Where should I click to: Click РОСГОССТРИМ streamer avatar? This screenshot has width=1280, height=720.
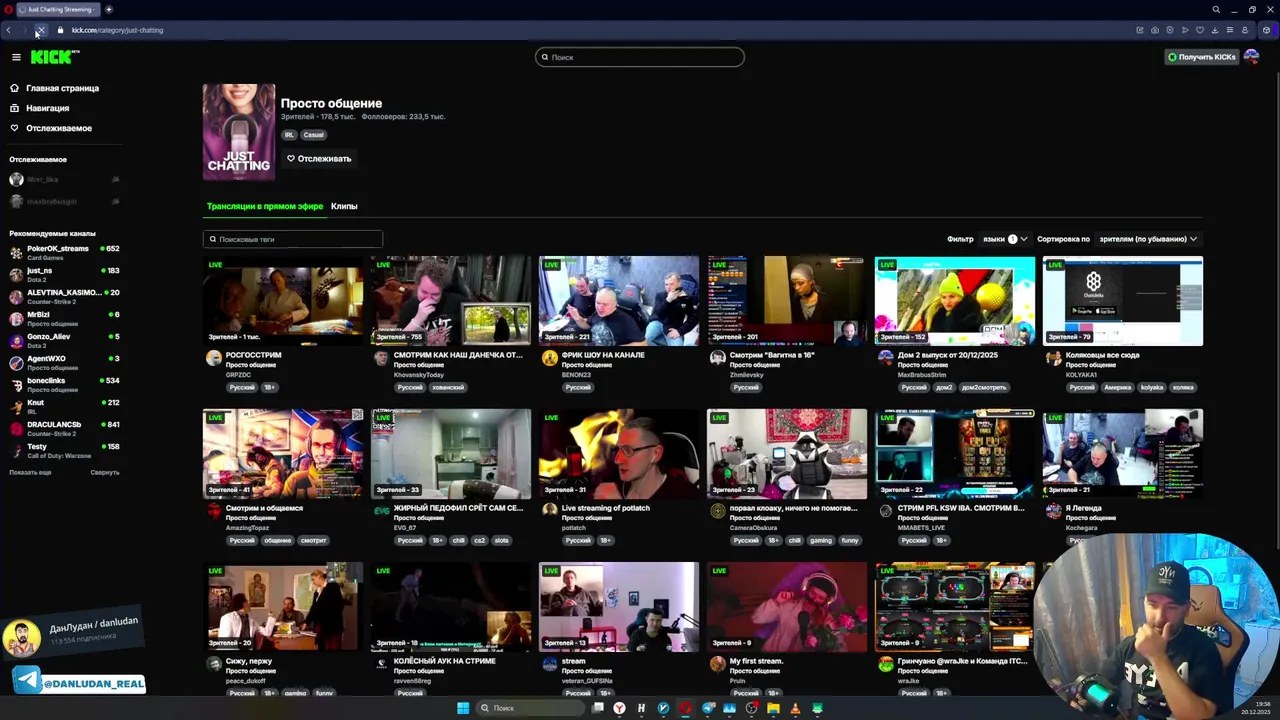213,358
